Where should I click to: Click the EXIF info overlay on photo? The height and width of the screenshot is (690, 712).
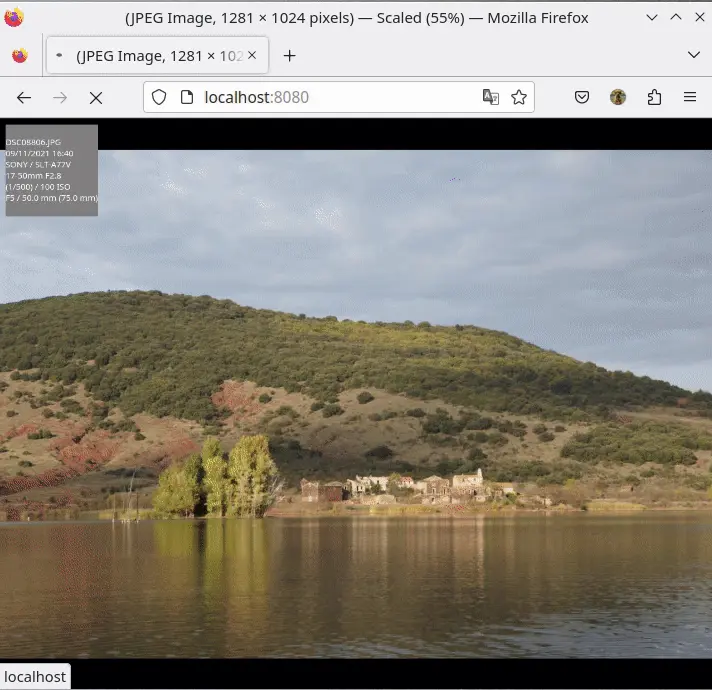tap(52, 170)
